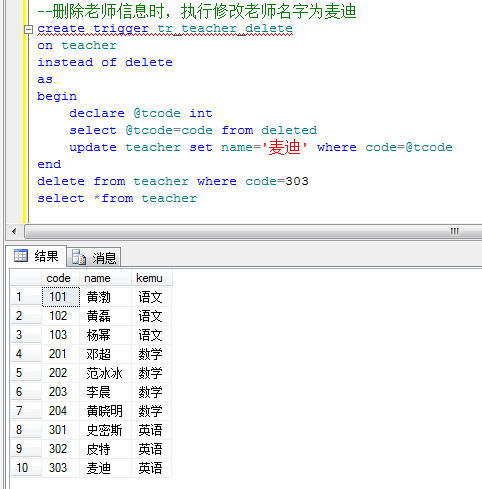Click kemu cell 语文 in row 1

(x=151, y=297)
